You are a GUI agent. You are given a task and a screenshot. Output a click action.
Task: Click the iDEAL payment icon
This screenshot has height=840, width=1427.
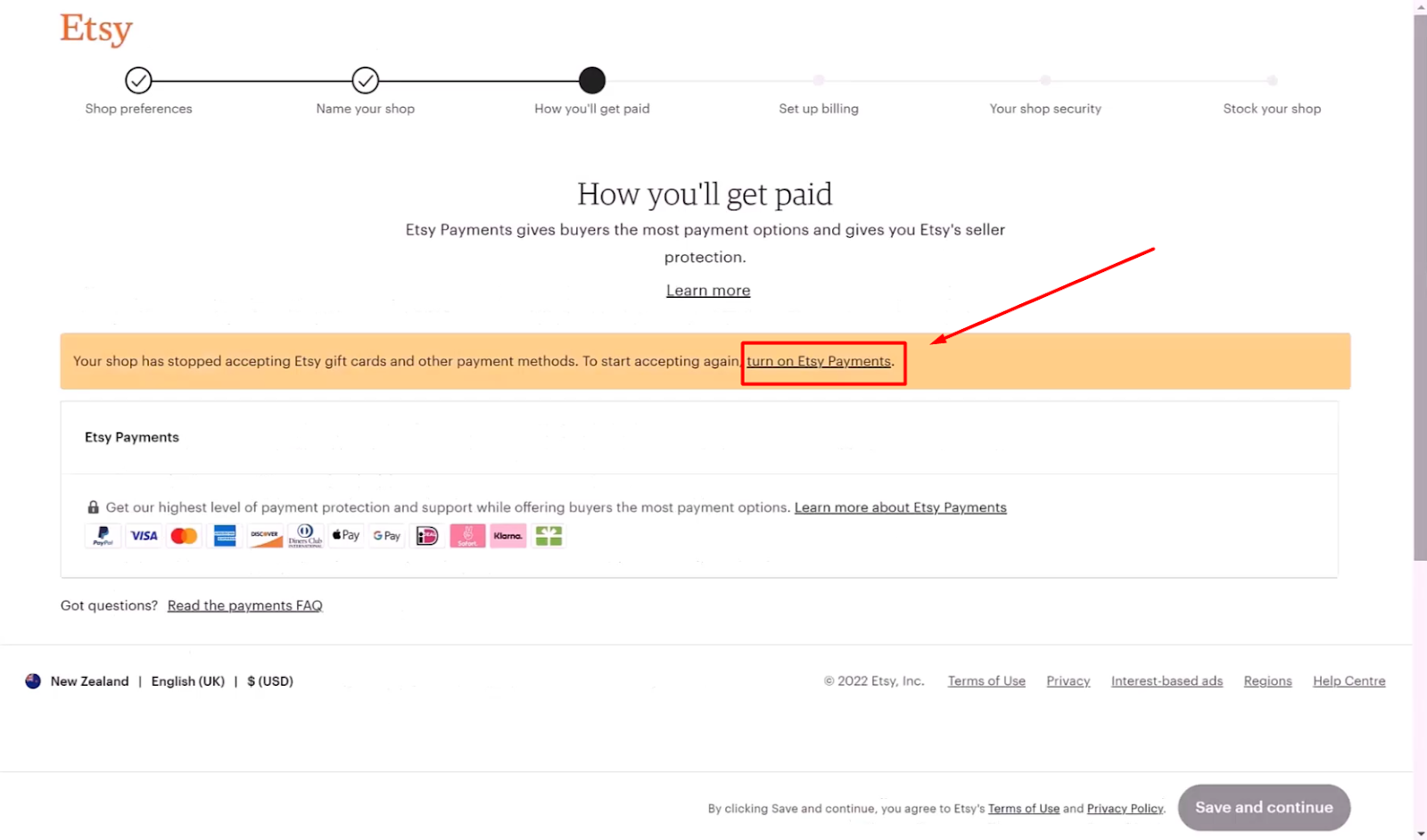(427, 536)
